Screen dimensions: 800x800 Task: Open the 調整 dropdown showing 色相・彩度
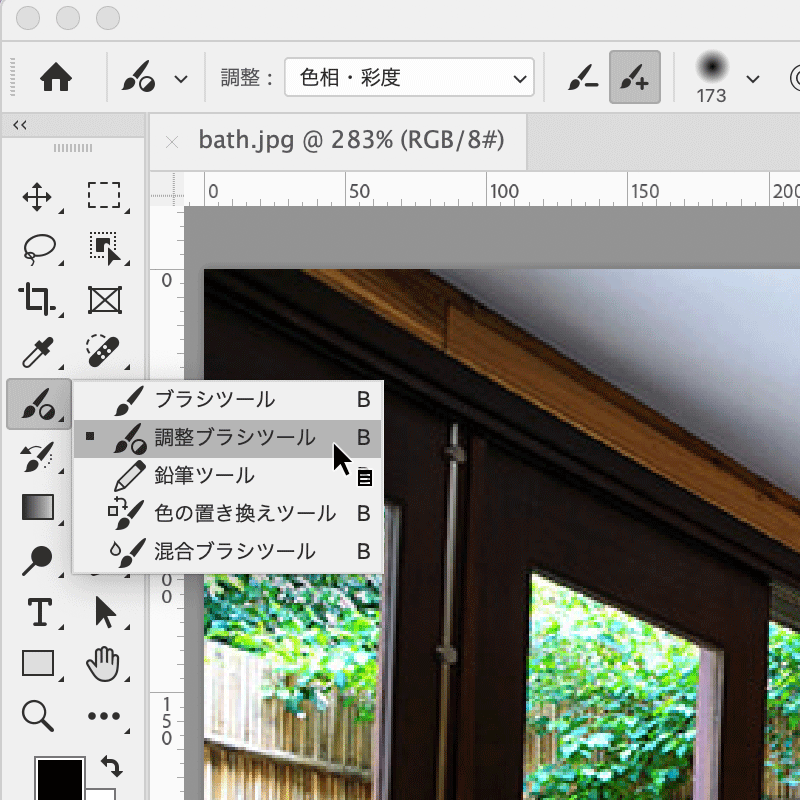pyautogui.click(x=409, y=78)
